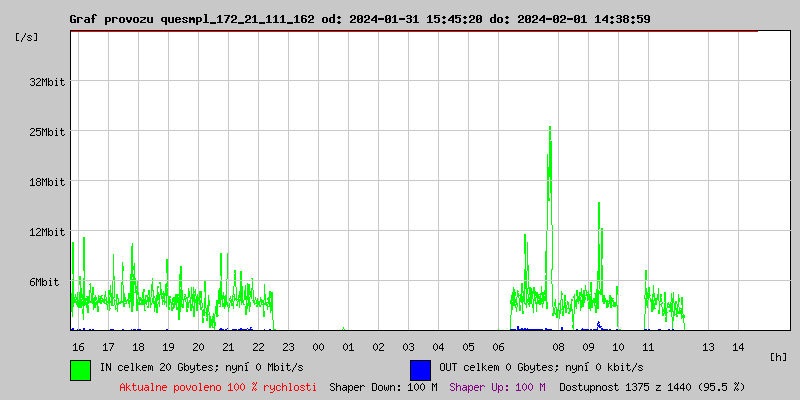The width and height of the screenshot is (800, 400).
Task: Click the tallest green traffic peak near 25Mbit
Action: coord(549,130)
